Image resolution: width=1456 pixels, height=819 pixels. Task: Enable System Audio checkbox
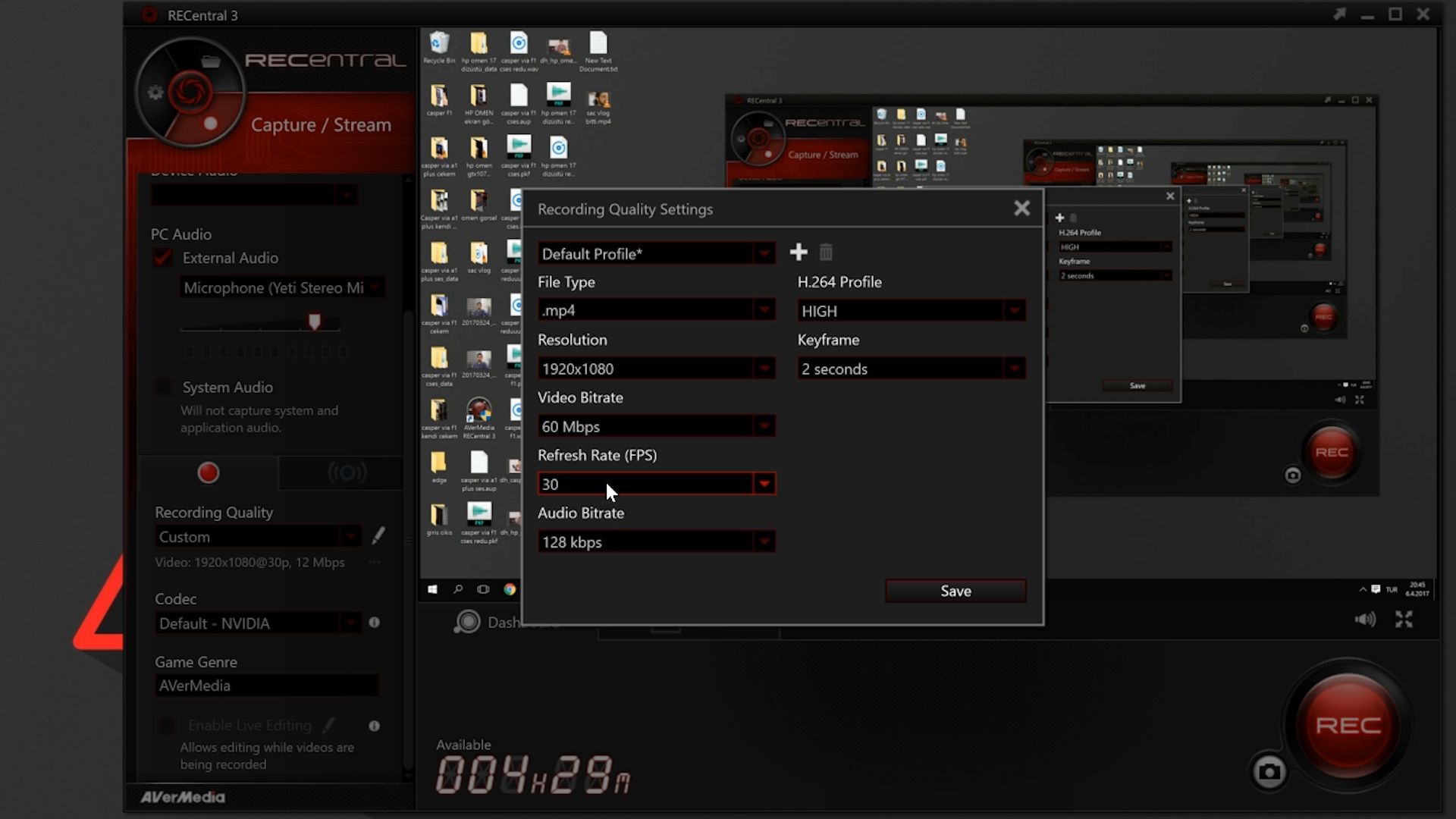162,388
